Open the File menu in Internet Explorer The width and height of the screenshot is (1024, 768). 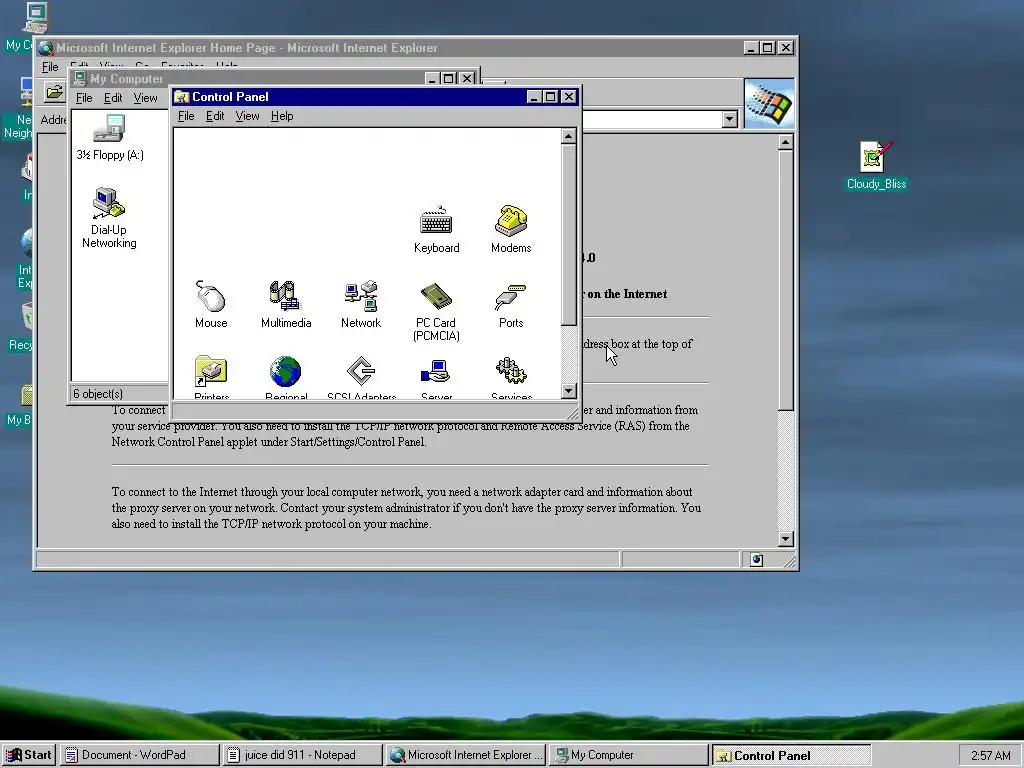click(x=50, y=67)
